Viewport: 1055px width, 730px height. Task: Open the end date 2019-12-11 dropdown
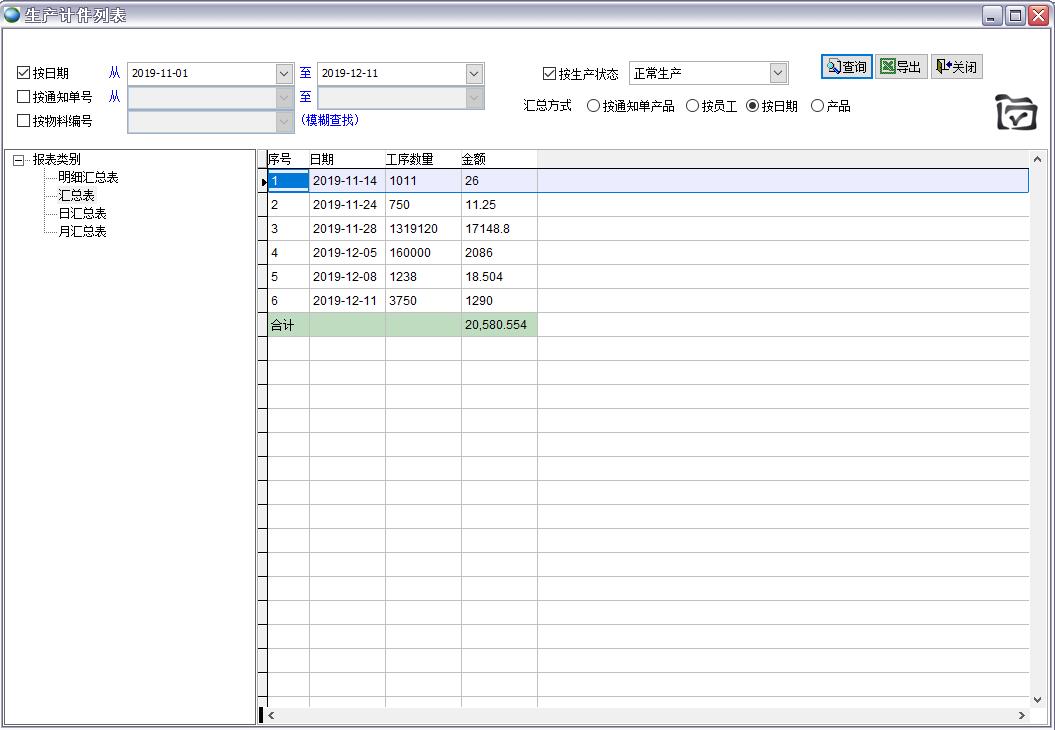474,73
